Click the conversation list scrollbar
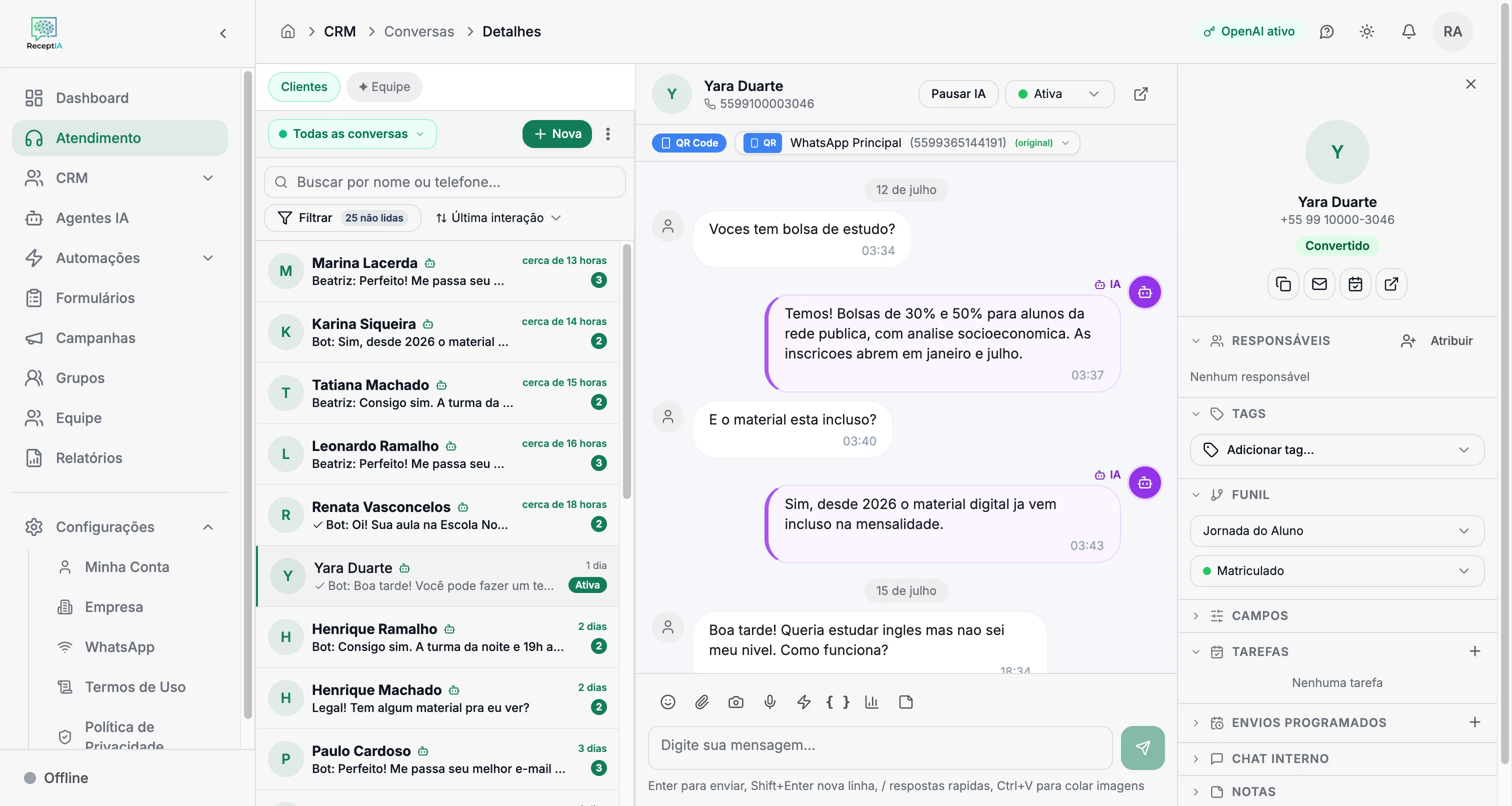Screen dimensions: 1512x806 click(627, 371)
